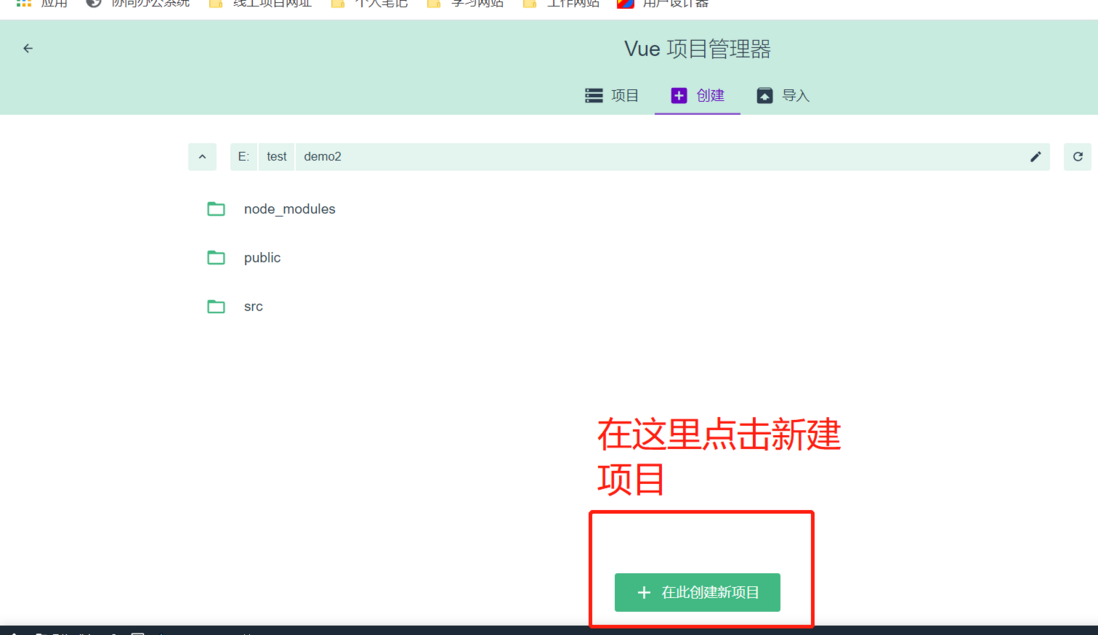The width and height of the screenshot is (1098, 635).
Task: Select the demo2 path segment
Action: [323, 157]
